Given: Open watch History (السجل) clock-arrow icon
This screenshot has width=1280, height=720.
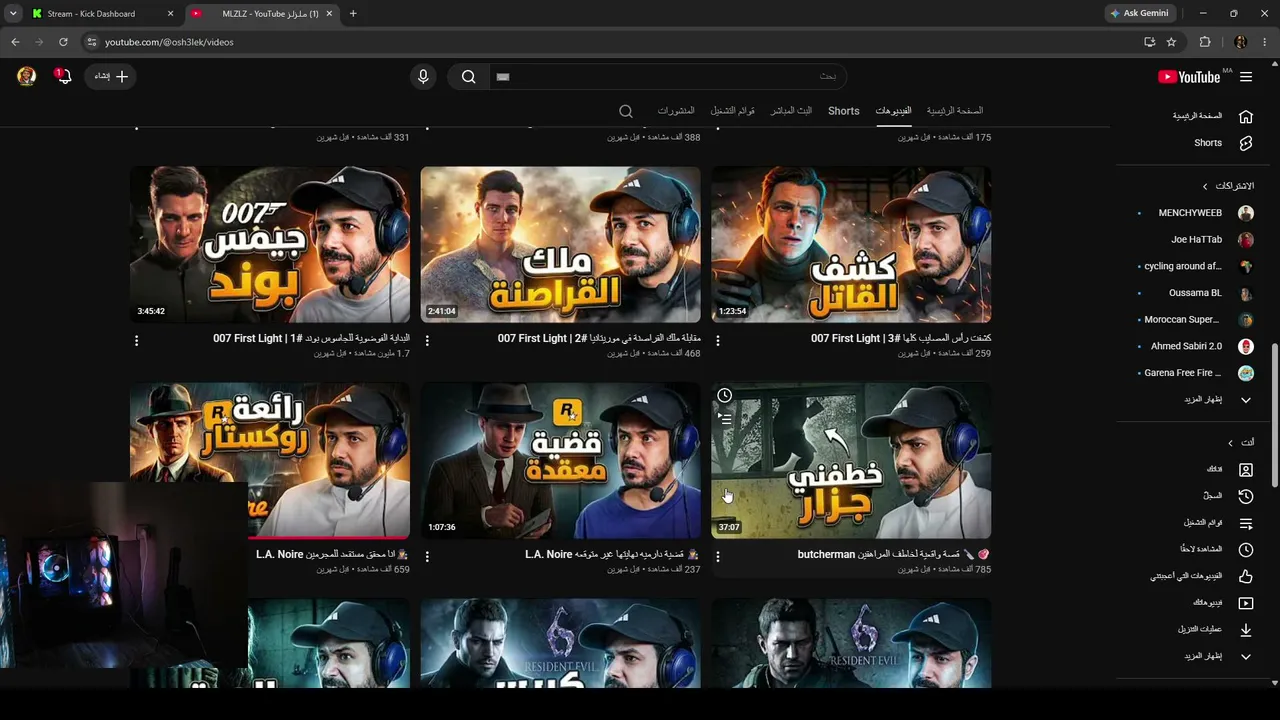Looking at the screenshot, I should pyautogui.click(x=1246, y=496).
